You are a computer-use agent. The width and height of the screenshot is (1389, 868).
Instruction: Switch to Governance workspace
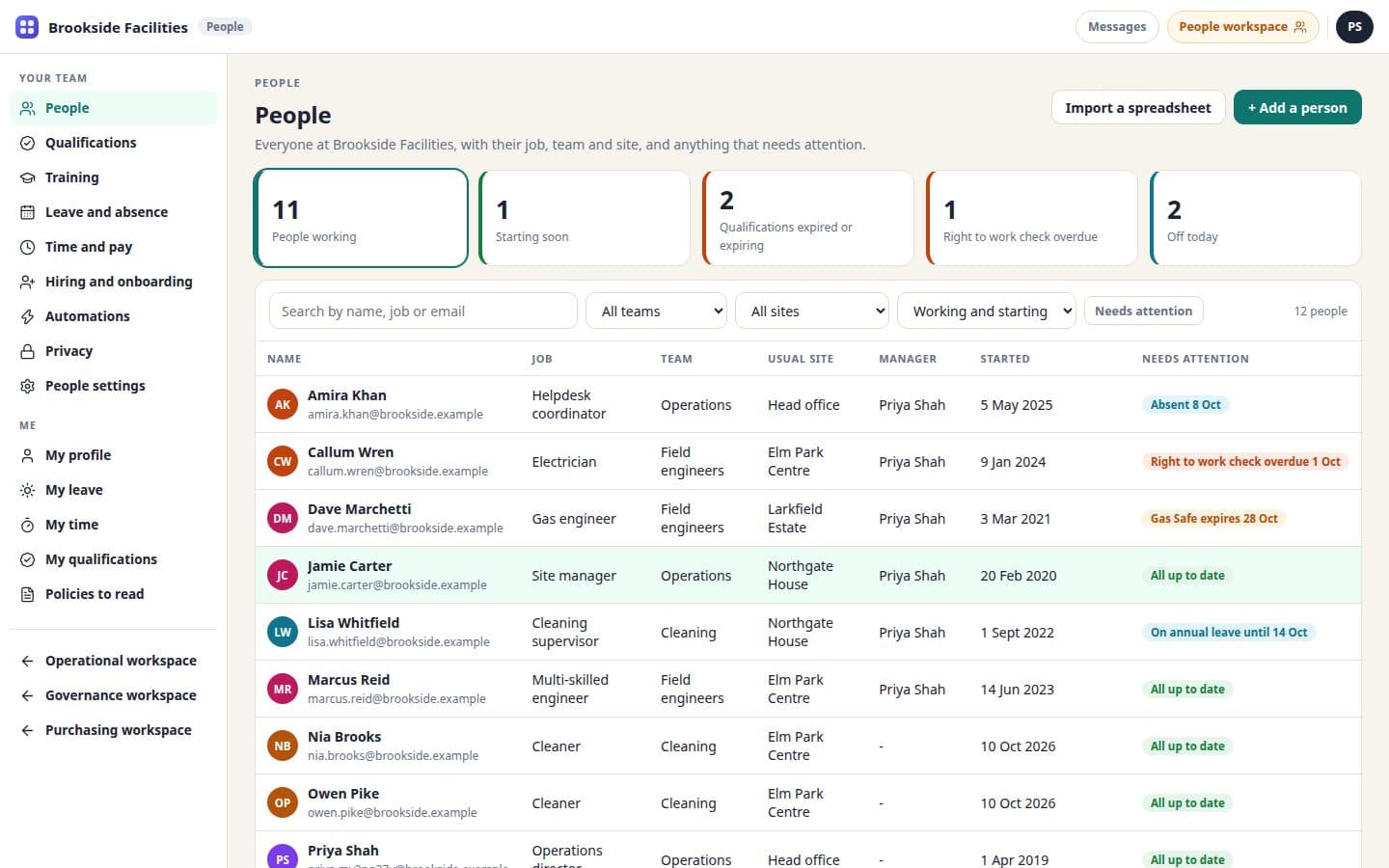(113, 695)
